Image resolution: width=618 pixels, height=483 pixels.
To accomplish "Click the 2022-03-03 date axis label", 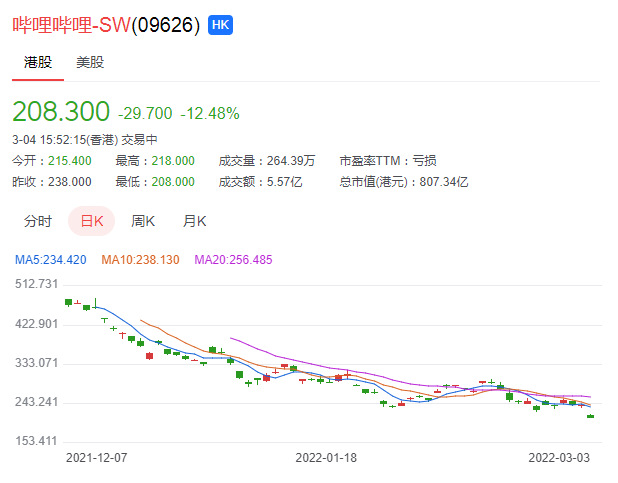I will pos(559,458).
